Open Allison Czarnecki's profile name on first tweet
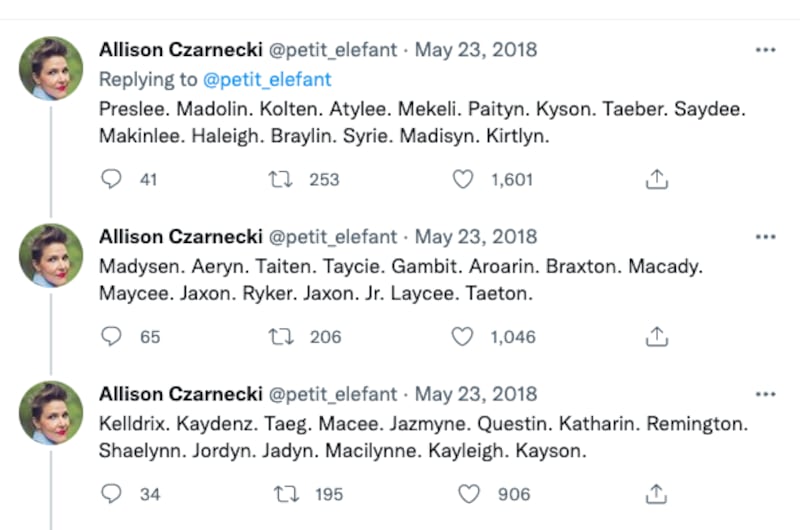 point(180,49)
